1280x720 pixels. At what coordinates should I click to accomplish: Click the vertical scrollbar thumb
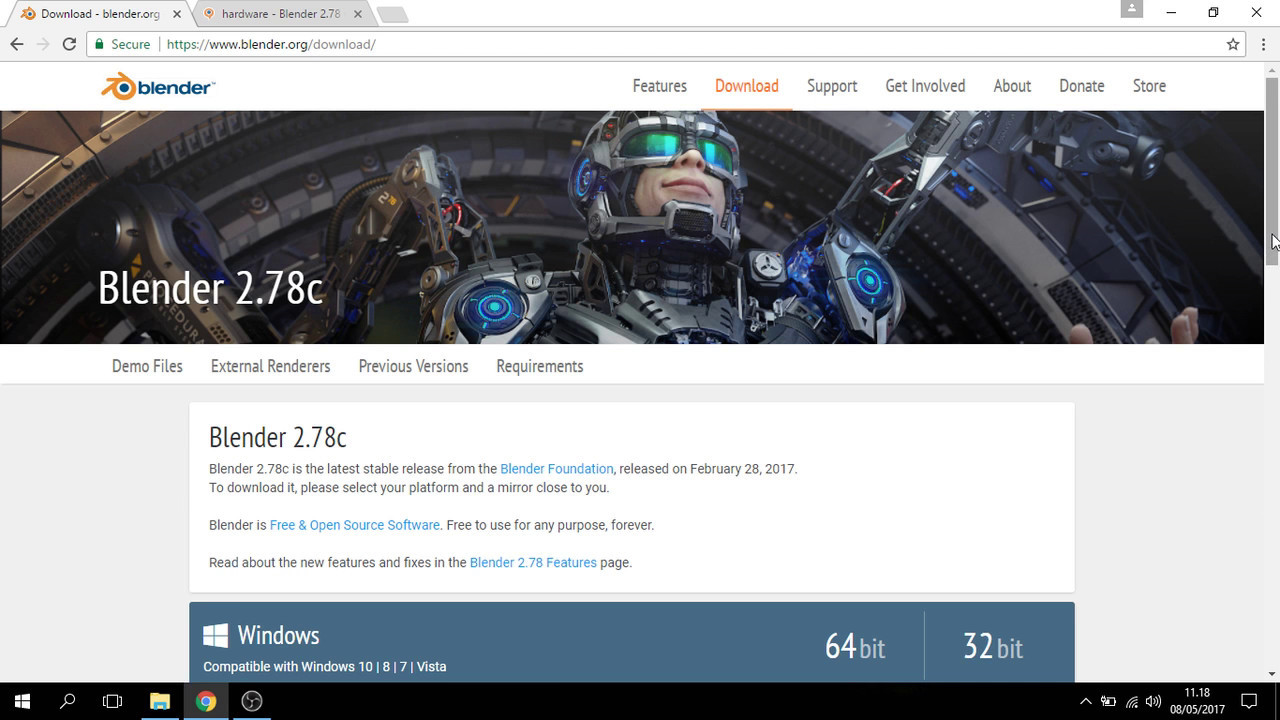1272,170
